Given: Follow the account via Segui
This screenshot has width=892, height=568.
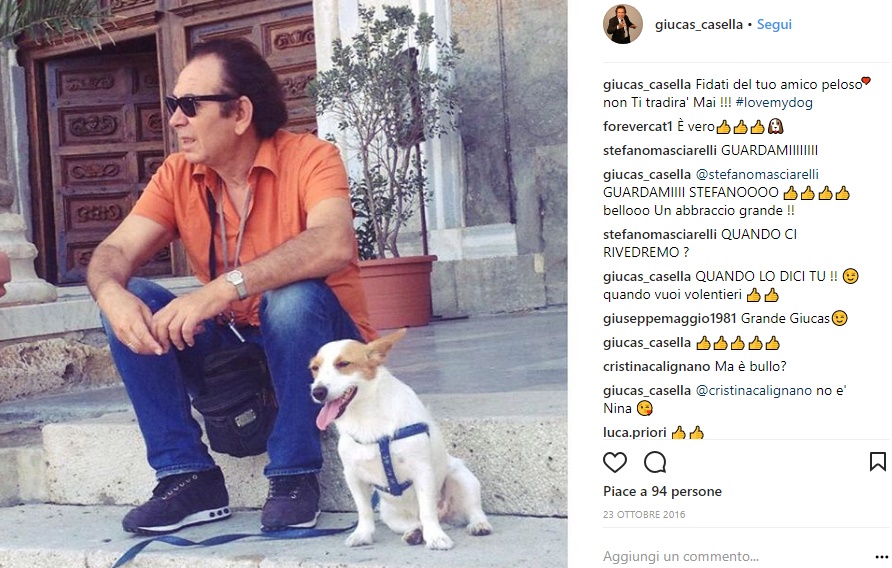Looking at the screenshot, I should pyautogui.click(x=774, y=24).
